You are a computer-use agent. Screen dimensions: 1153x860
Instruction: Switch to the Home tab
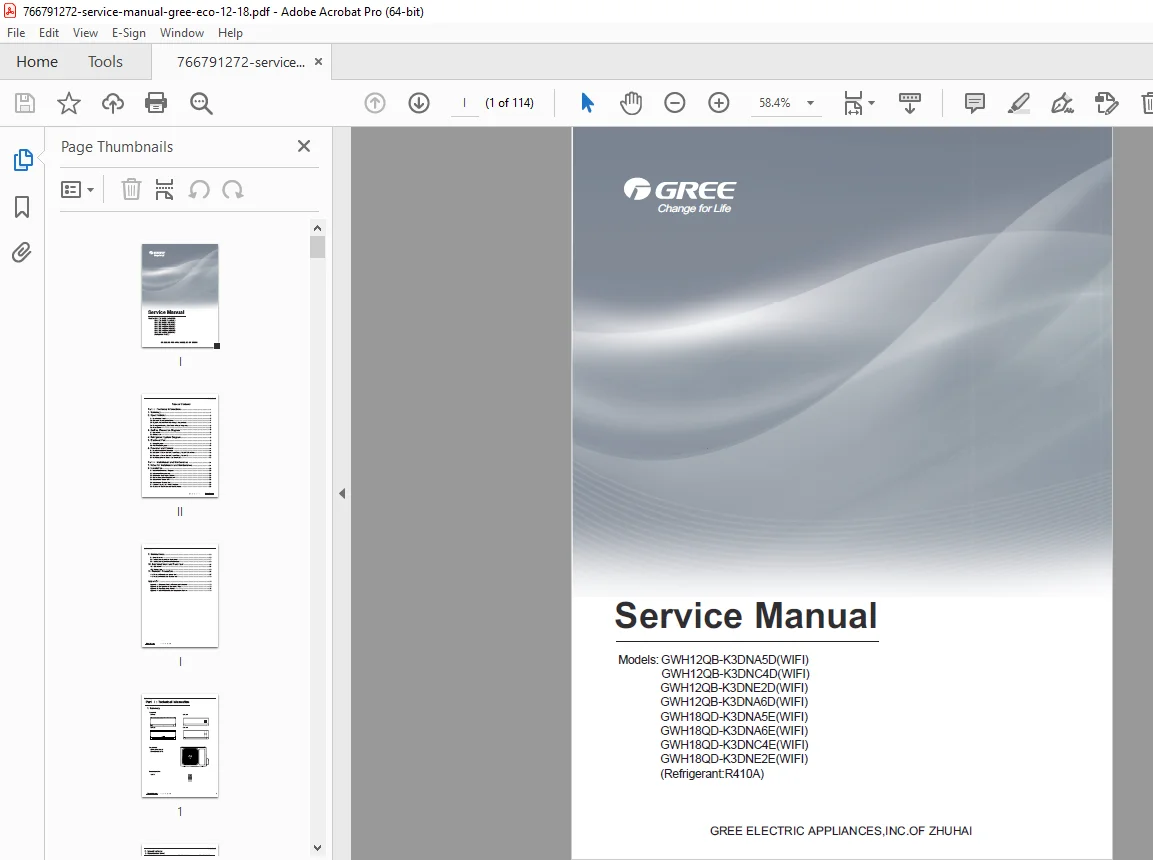pyautogui.click(x=37, y=62)
